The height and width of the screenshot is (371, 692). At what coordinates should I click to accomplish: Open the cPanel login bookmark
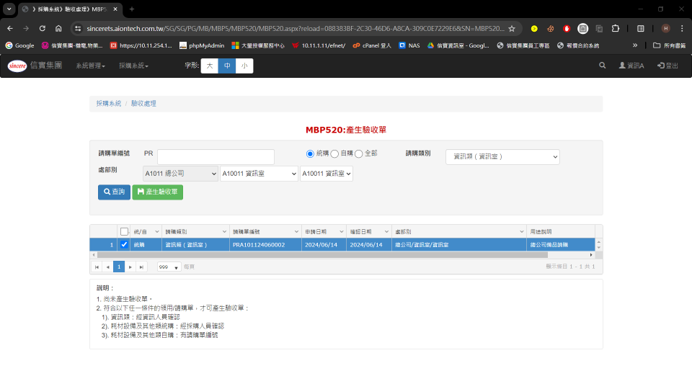point(372,45)
